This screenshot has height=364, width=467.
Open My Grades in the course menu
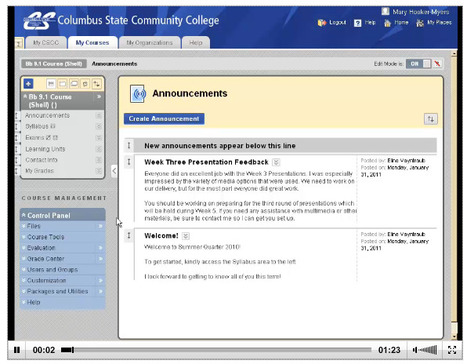pos(39,171)
